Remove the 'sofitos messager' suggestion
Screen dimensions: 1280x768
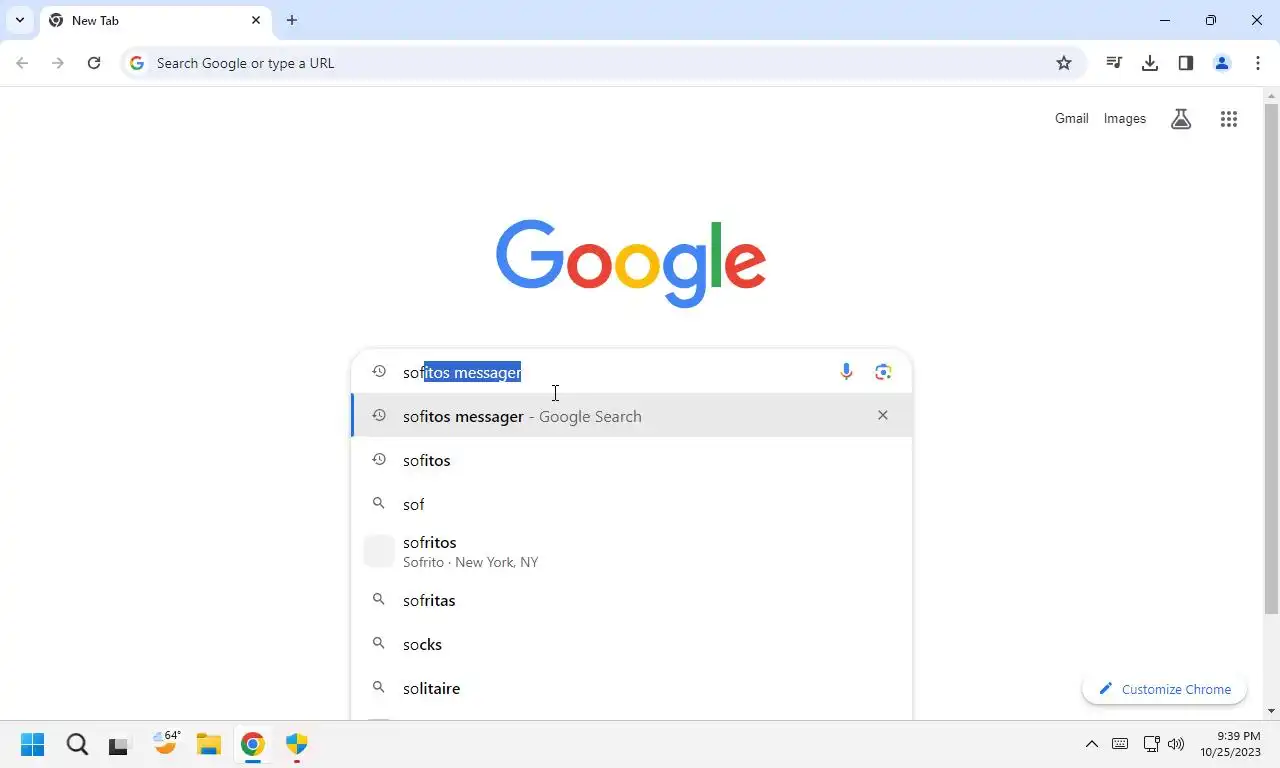pyautogui.click(x=882, y=415)
